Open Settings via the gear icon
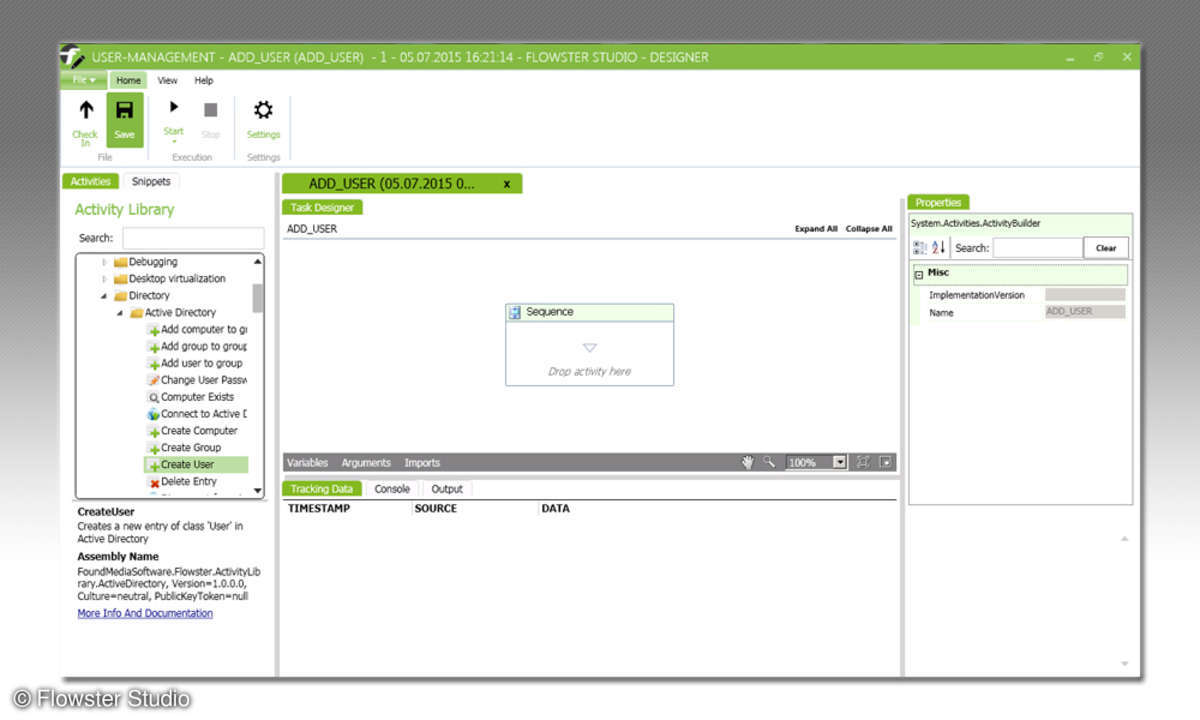 click(x=263, y=111)
